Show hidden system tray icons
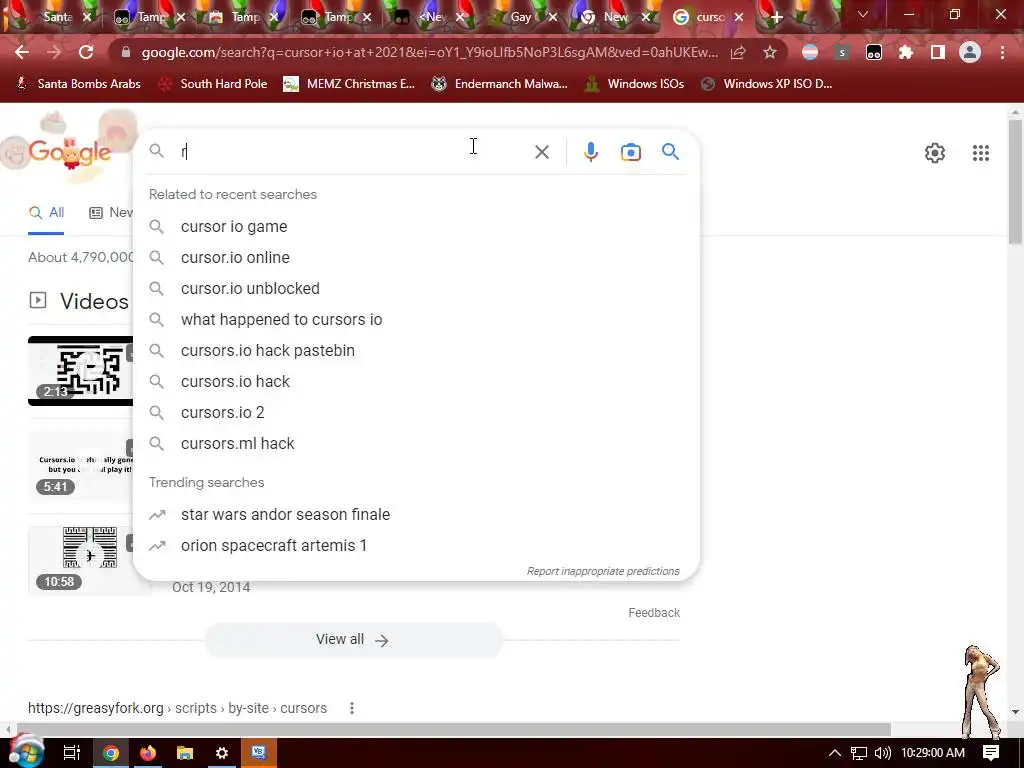This screenshot has height=768, width=1024. point(835,753)
